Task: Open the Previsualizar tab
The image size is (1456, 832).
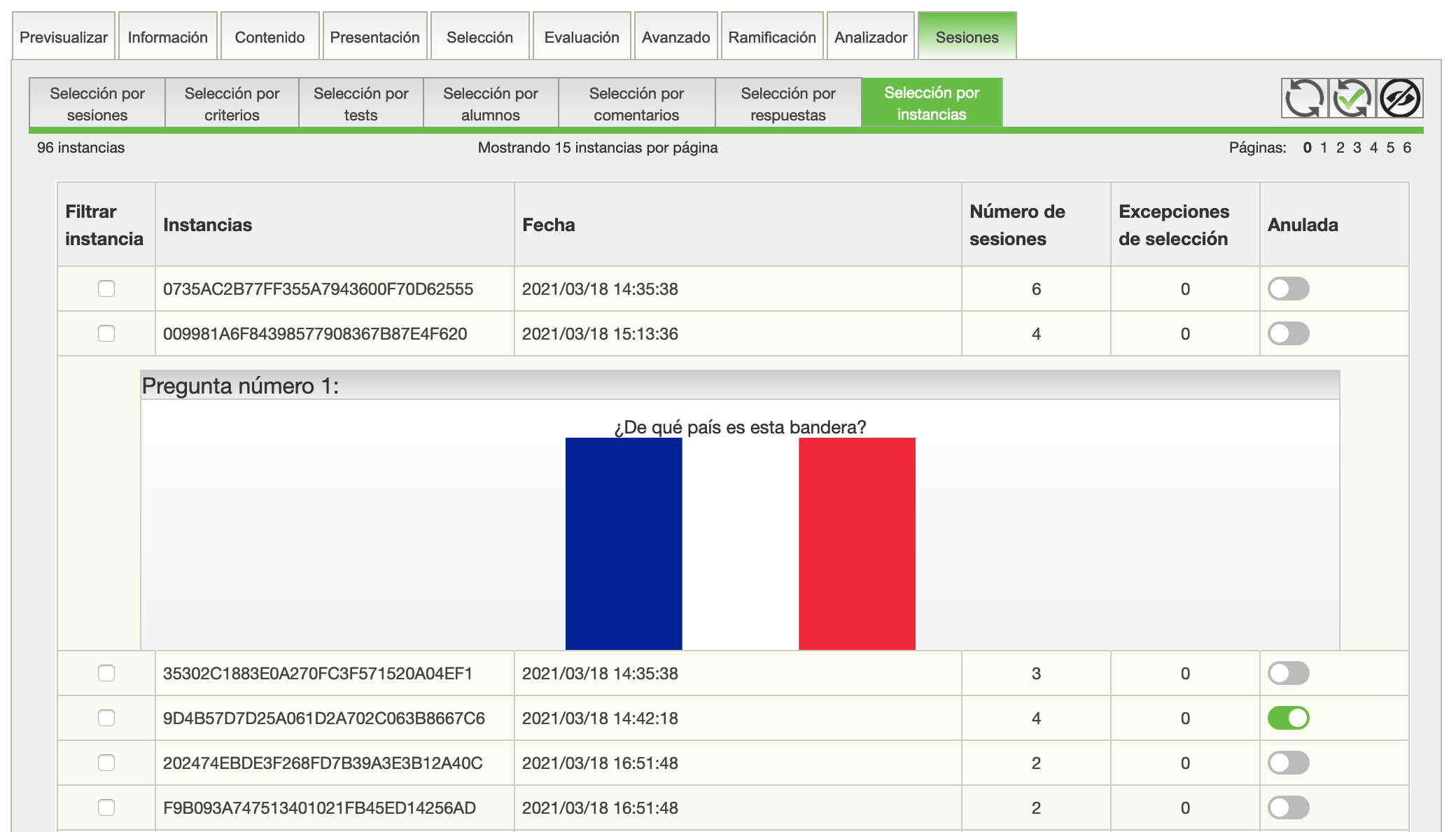Action: point(64,37)
